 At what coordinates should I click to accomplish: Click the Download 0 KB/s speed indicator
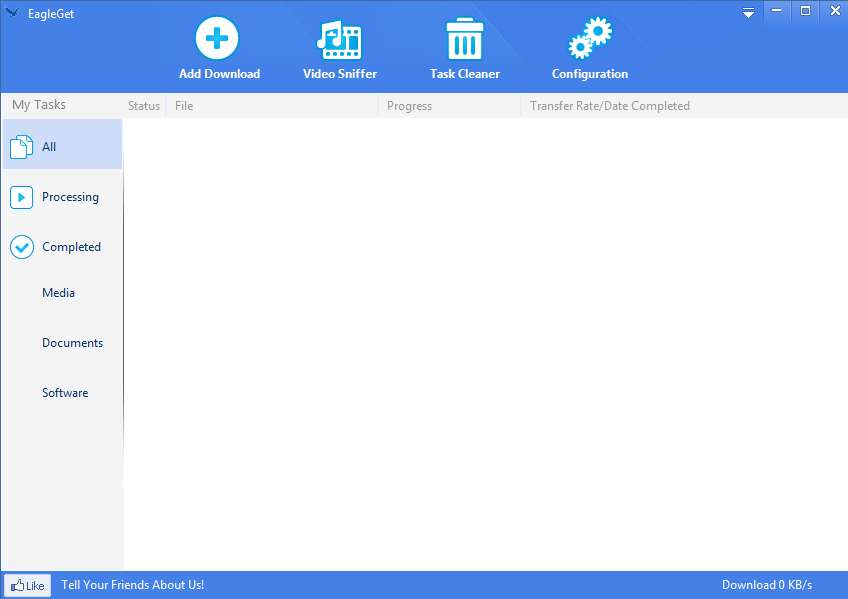767,585
